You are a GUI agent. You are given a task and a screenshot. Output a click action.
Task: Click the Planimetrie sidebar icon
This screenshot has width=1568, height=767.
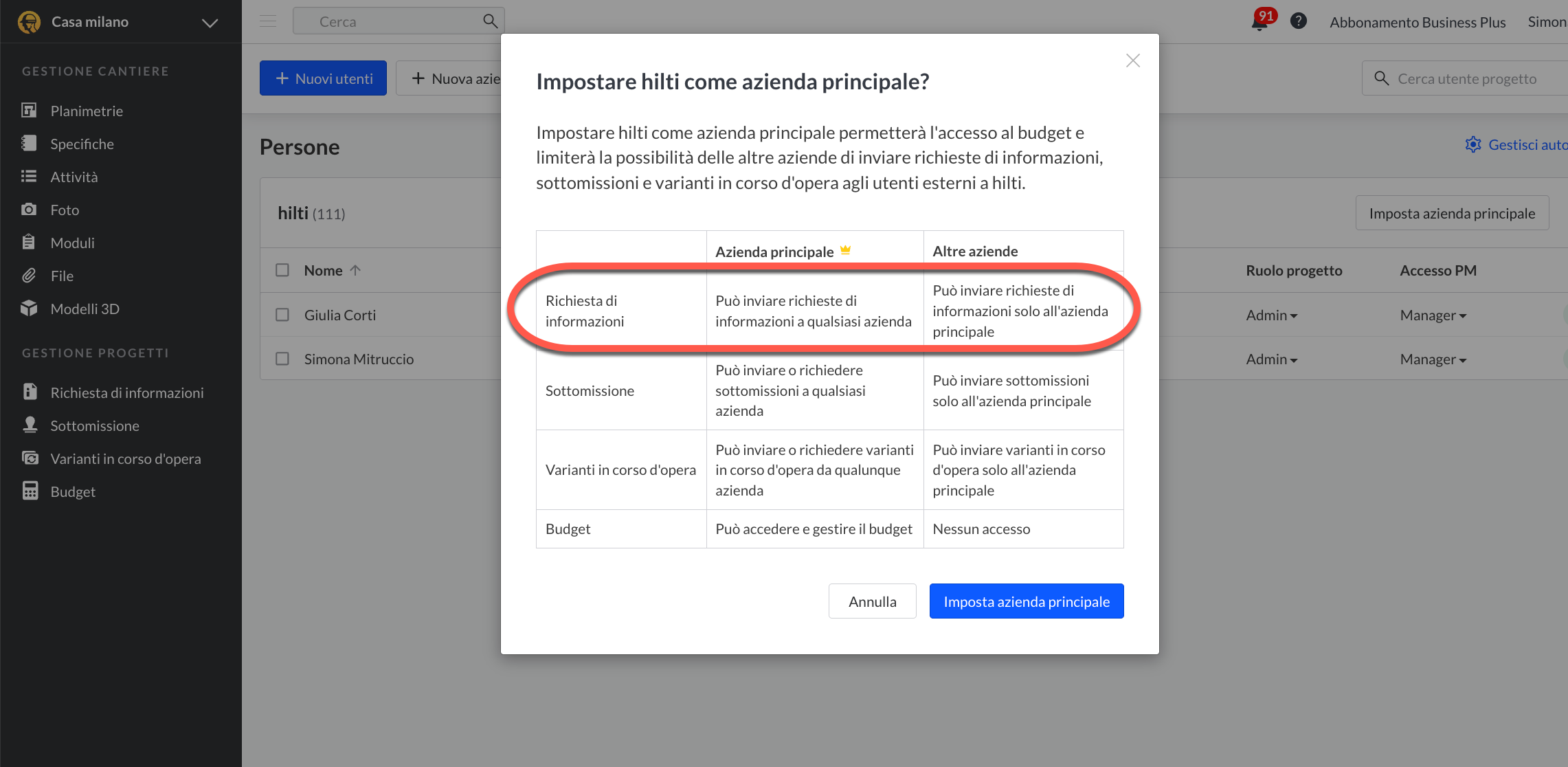click(x=29, y=111)
